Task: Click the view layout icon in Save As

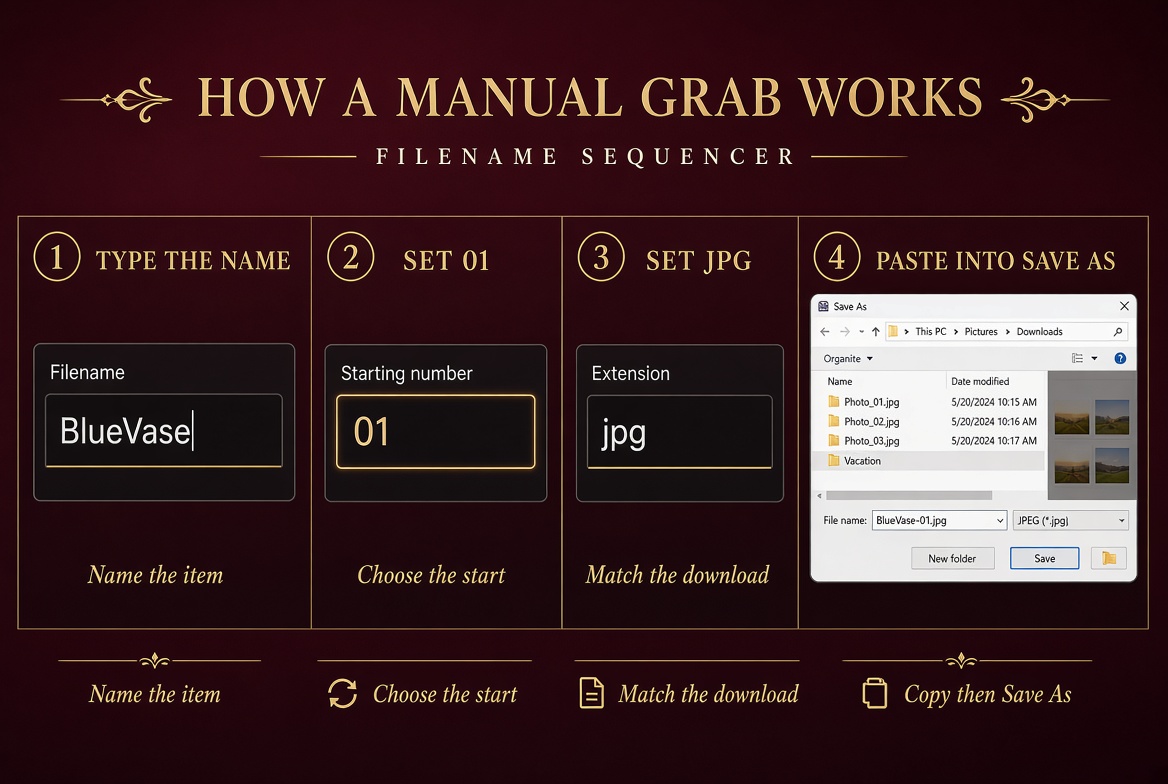Action: [1077, 358]
